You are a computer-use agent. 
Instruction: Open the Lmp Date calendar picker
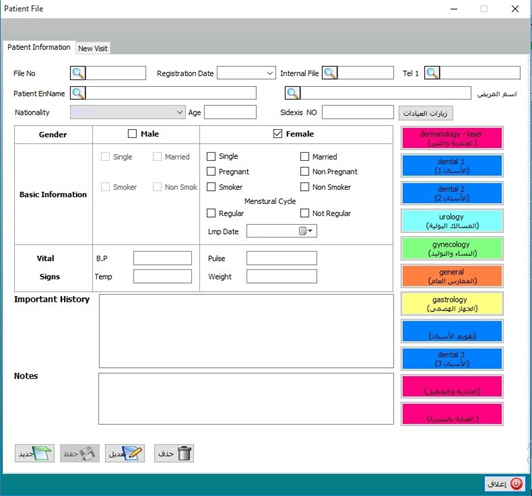(306, 231)
